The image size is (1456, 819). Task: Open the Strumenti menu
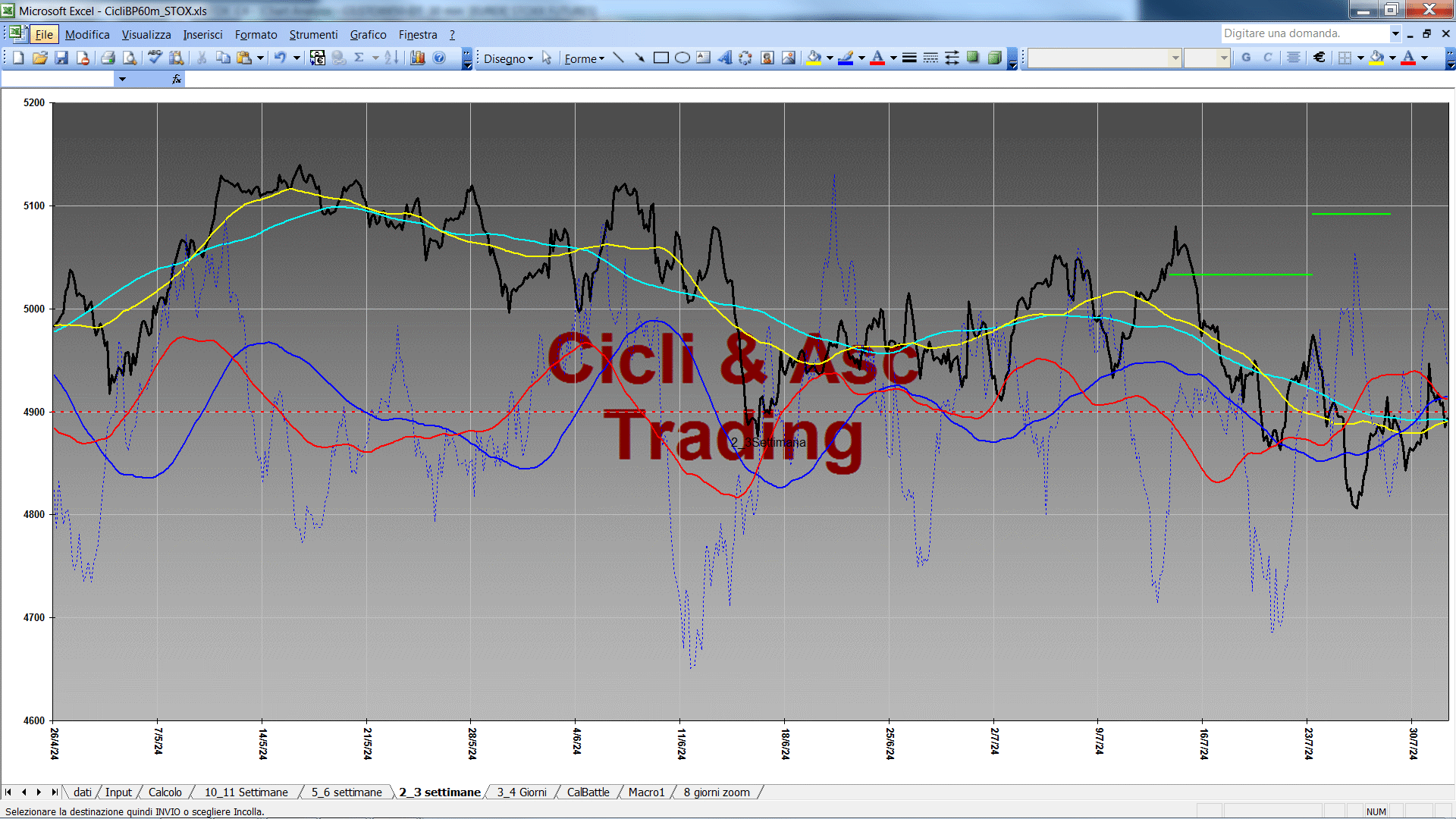(313, 34)
